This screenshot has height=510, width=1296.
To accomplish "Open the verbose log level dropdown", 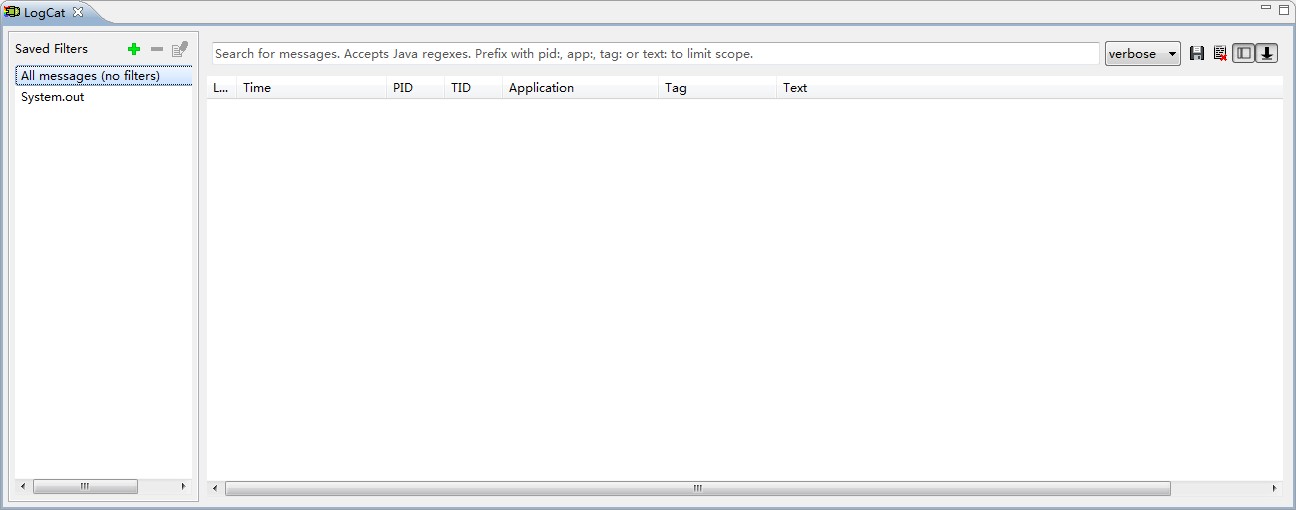I will [1143, 54].
